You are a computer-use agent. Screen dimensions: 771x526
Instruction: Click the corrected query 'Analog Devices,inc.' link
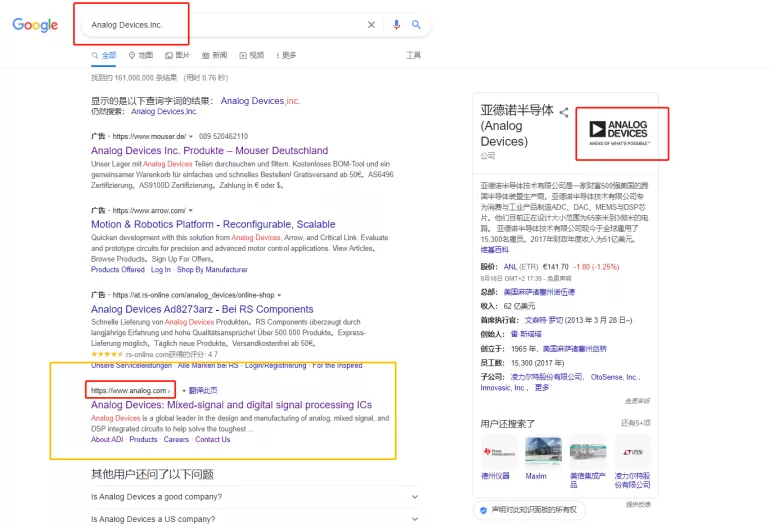pyautogui.click(x=260, y=101)
